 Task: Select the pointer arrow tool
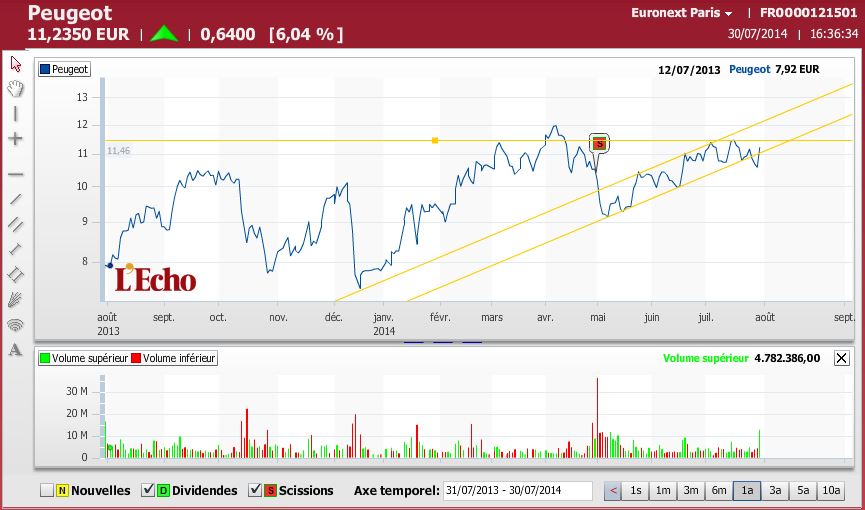click(15, 64)
